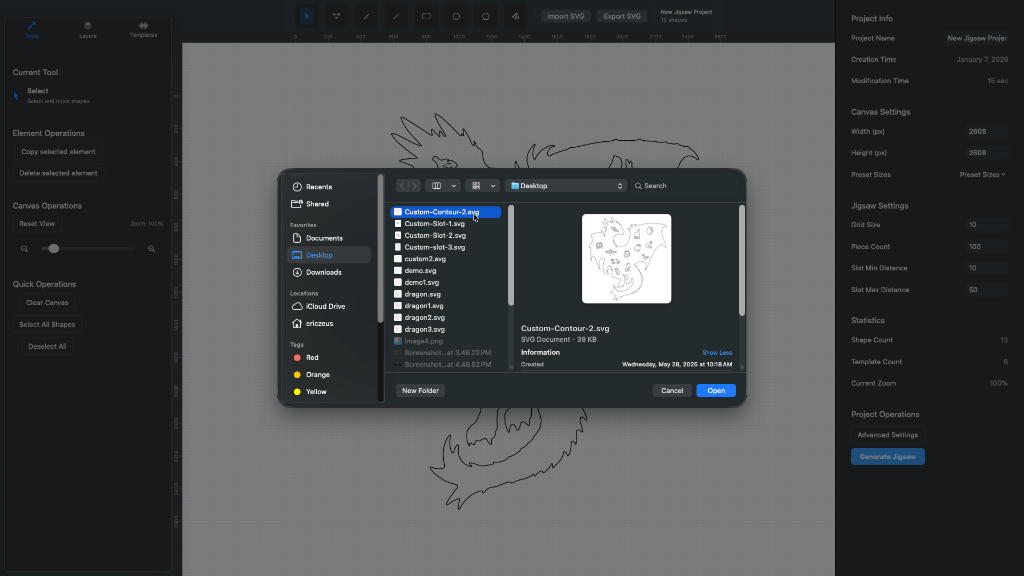Select dragon2.svg in the file list

(x=424, y=317)
